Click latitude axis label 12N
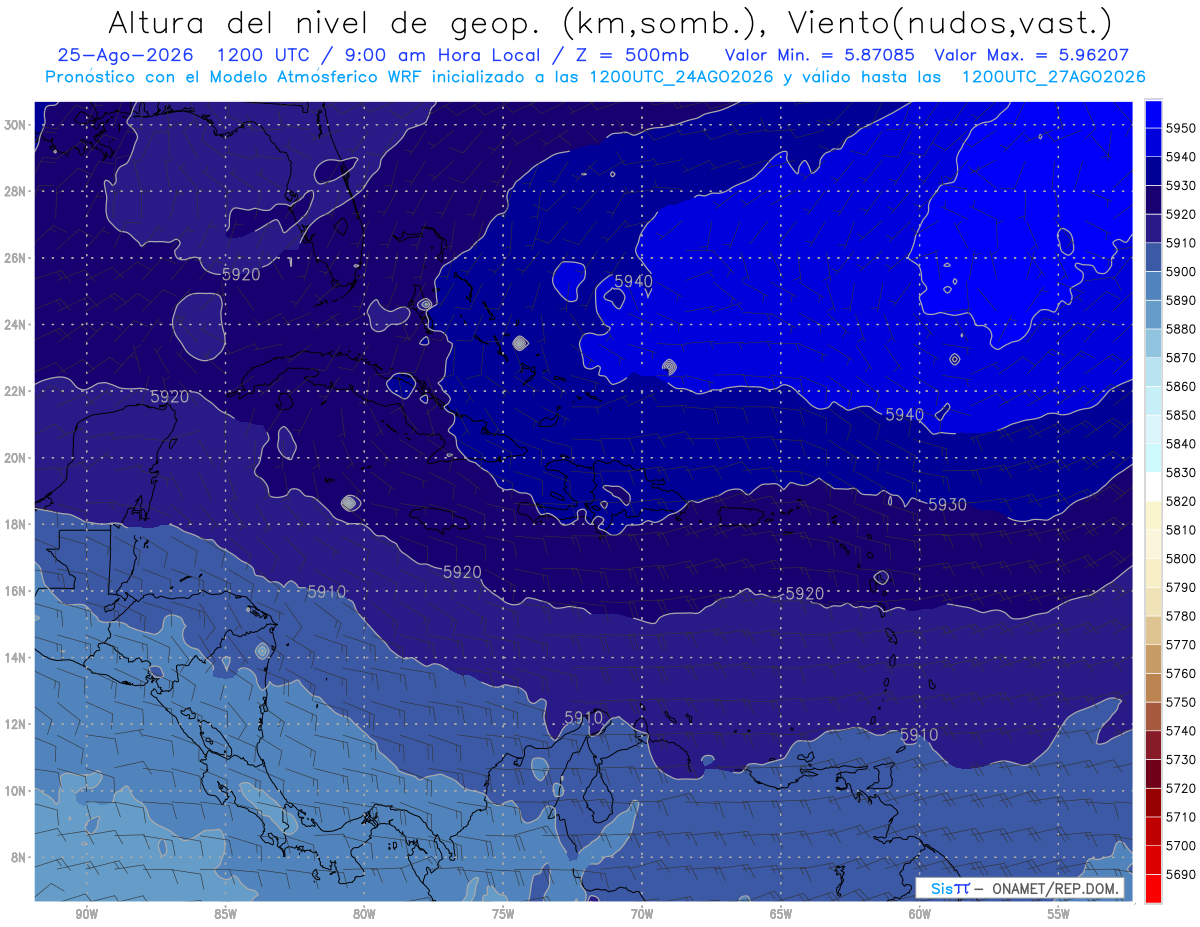1200x927 pixels. (x=15, y=724)
